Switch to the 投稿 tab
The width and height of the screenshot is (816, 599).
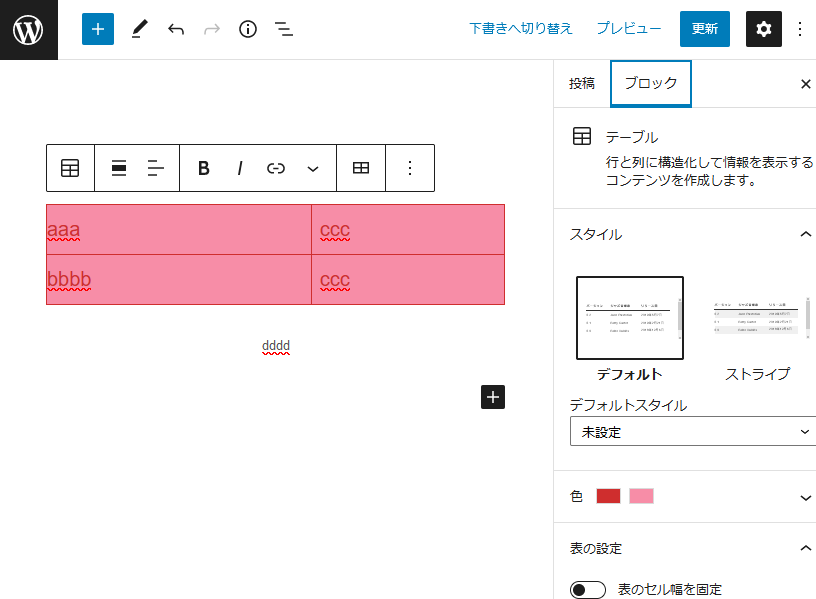tap(581, 84)
